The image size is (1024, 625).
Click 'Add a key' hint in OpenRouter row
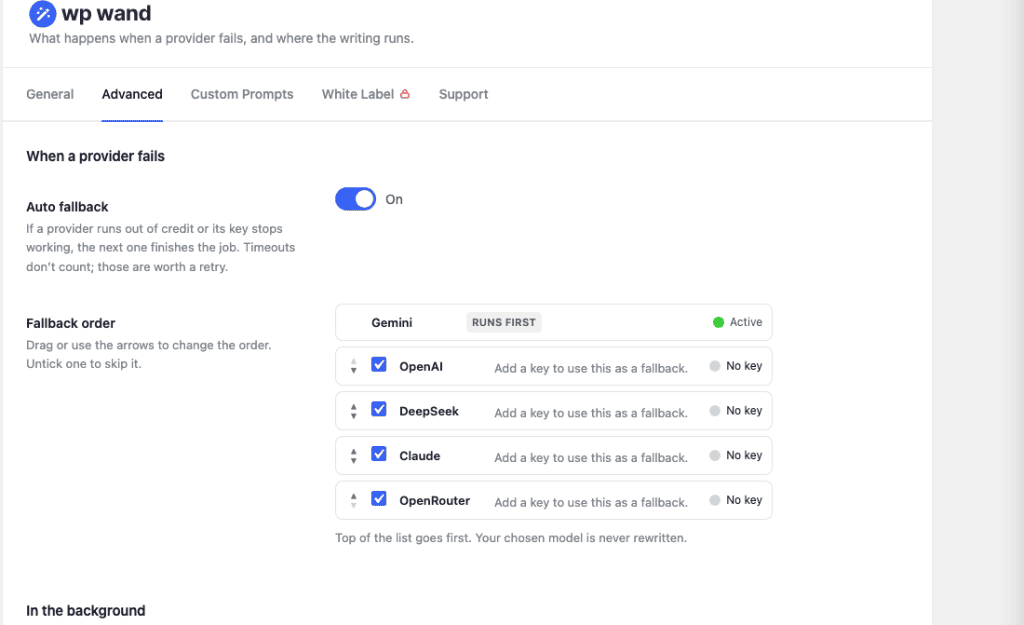click(x=591, y=502)
